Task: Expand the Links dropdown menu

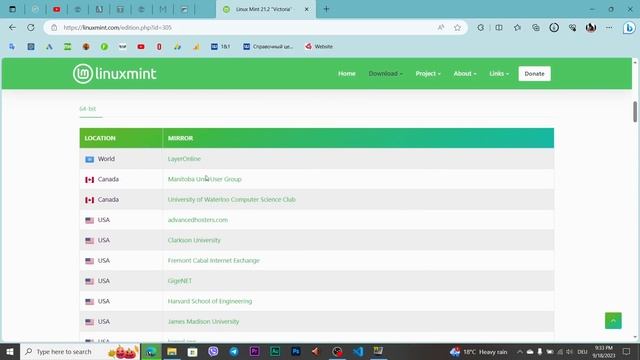Action: click(499, 73)
